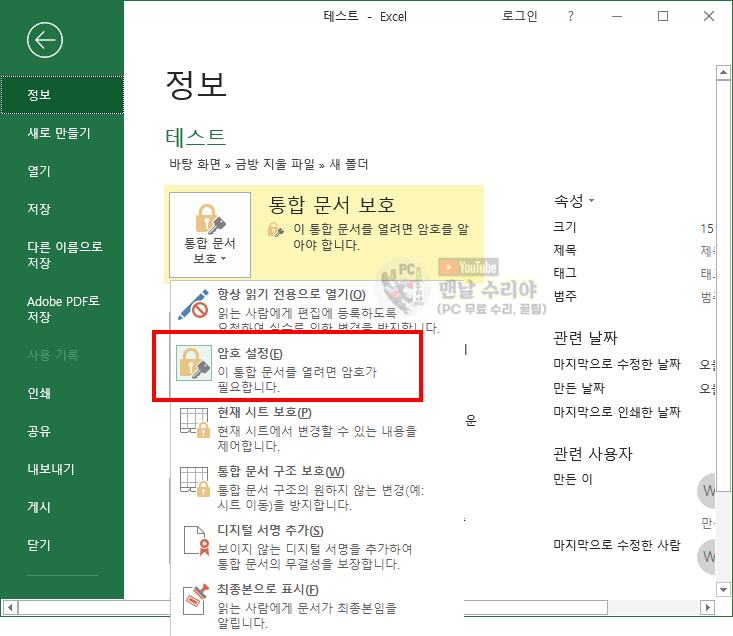This screenshot has height=636, width=733.
Task: Click the avatar beside 마지막으로 수정한 사람
Action: 706,556
